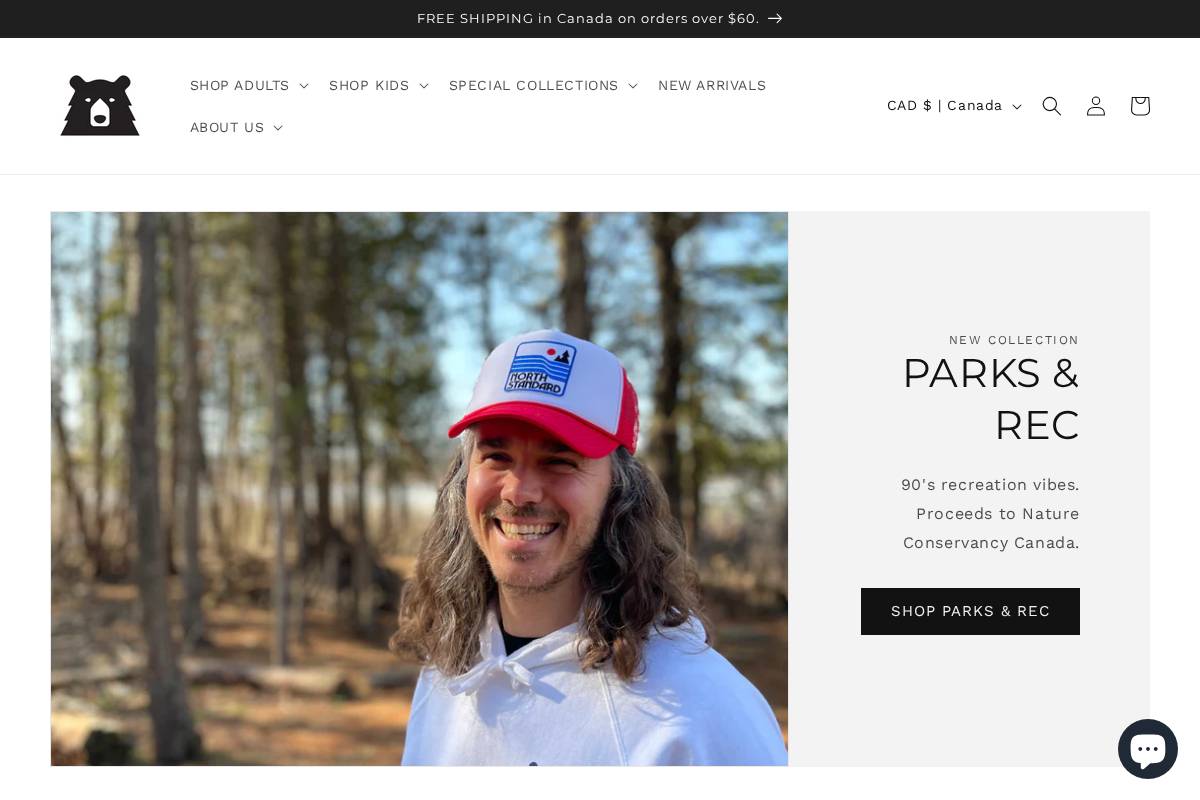Screen dimensions: 1200x800
Task: Click the chevron beside Shop Kids
Action: coord(424,86)
